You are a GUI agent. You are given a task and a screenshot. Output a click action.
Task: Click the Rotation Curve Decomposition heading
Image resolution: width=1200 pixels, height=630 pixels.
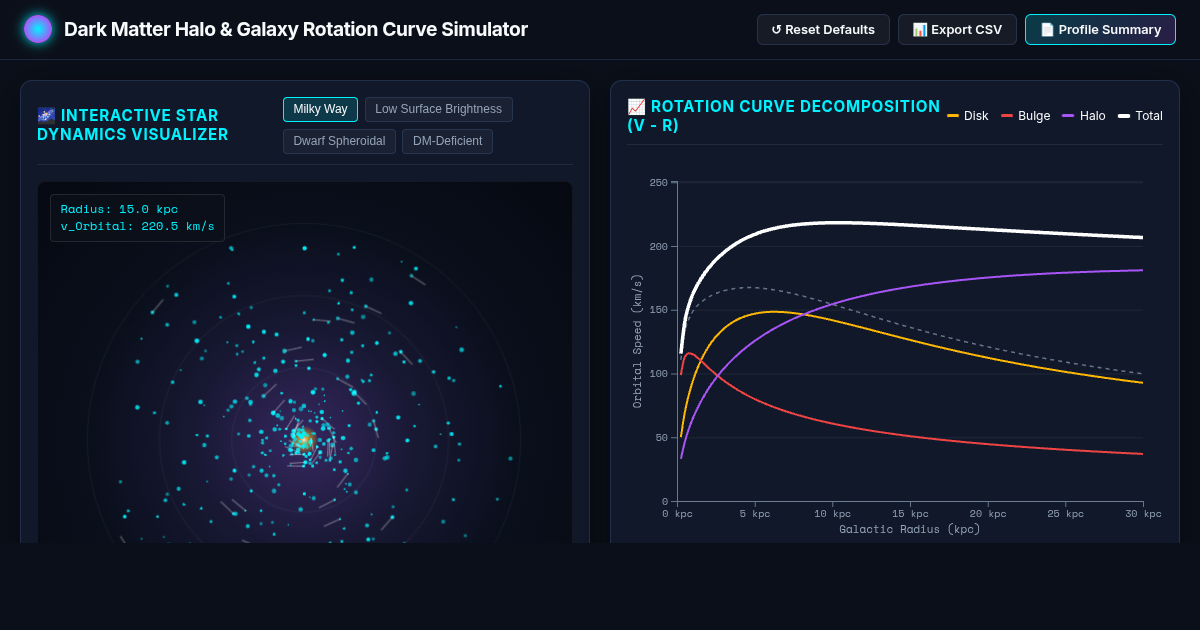(784, 116)
